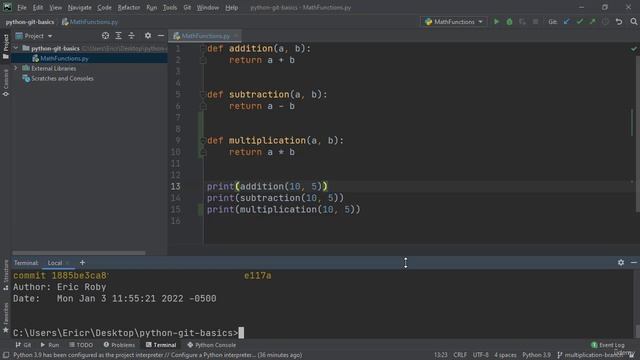
Task: Open Search Everywhere magnifier
Action: click(633, 22)
